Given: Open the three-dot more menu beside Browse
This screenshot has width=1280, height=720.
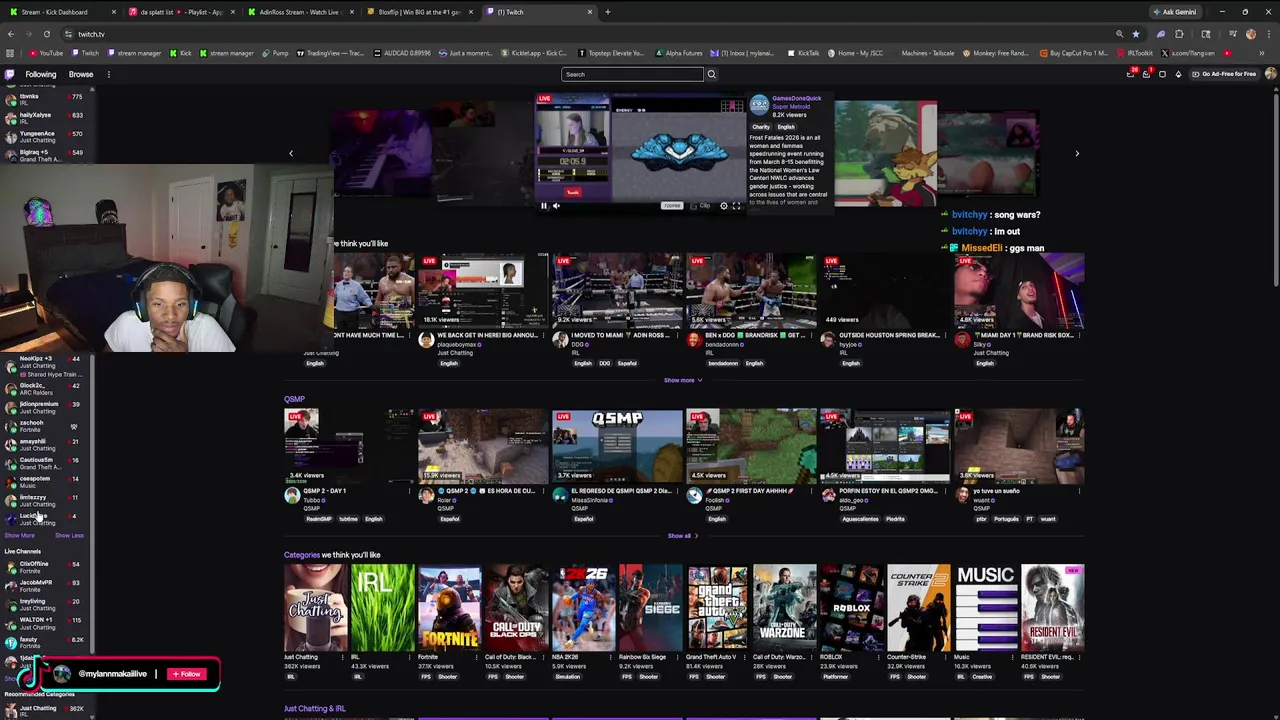Looking at the screenshot, I should point(109,74).
